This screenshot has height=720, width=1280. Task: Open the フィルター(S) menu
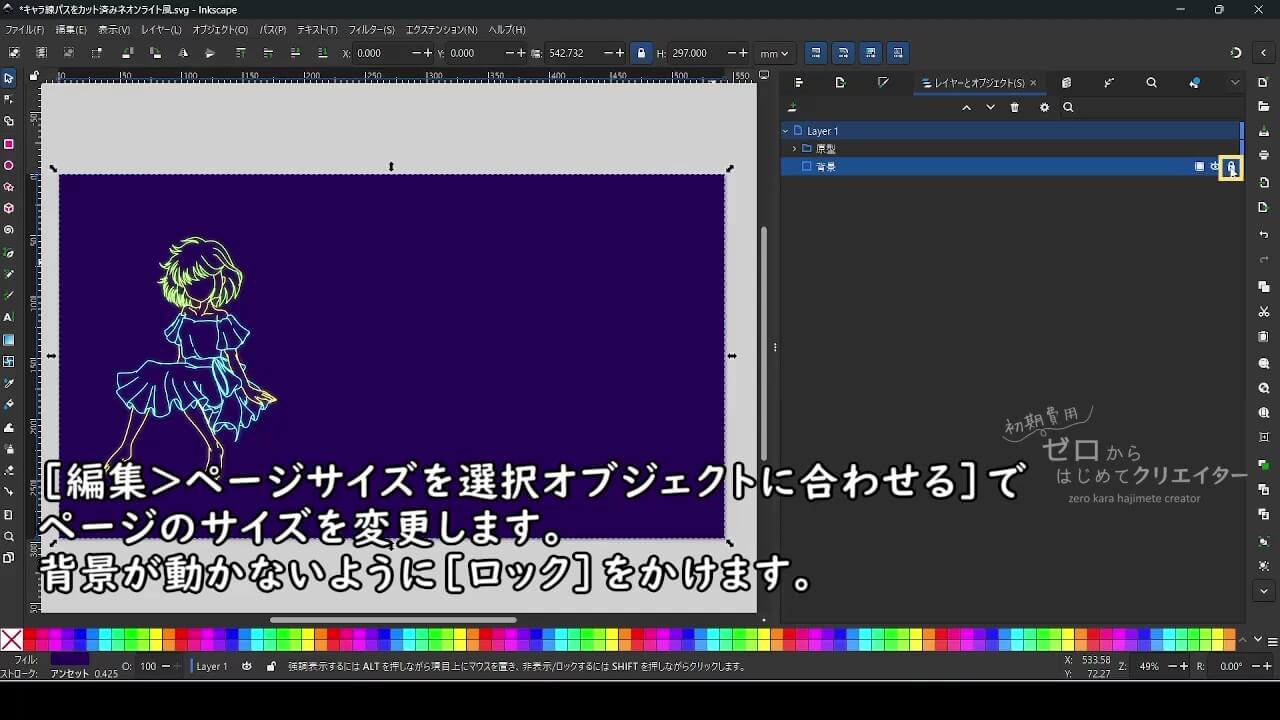(371, 30)
